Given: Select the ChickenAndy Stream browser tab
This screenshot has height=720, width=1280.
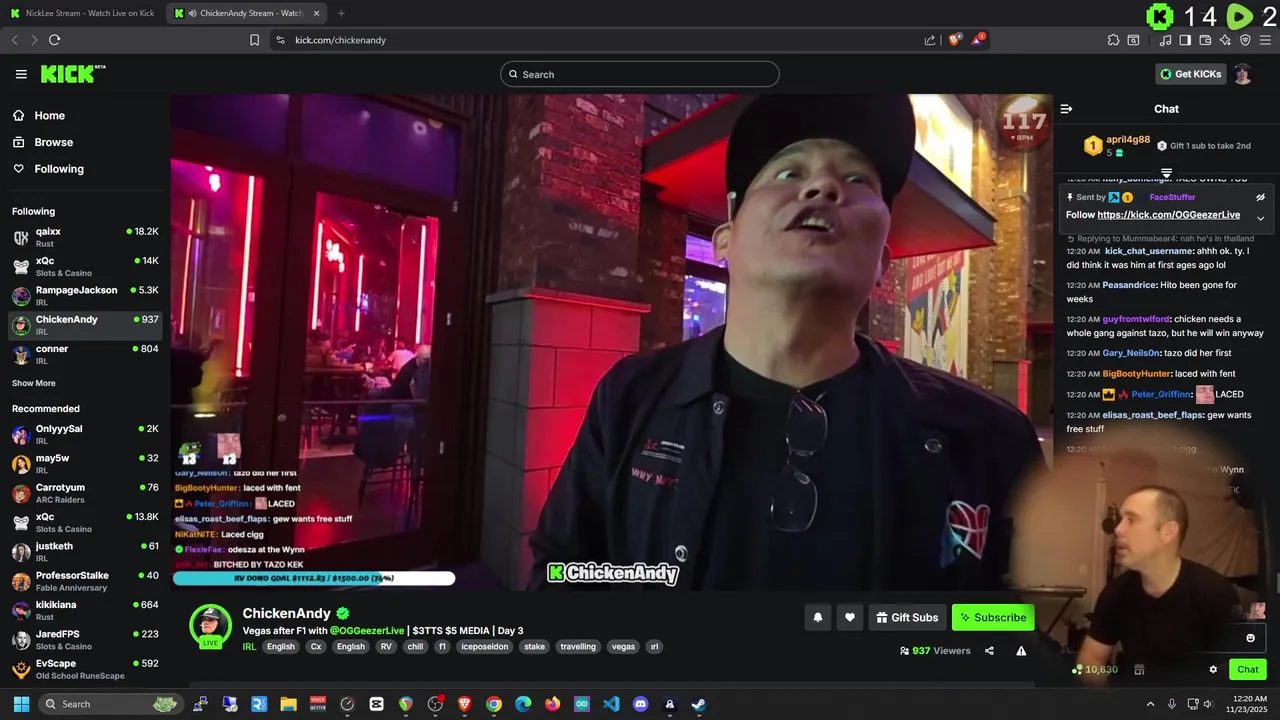Looking at the screenshot, I should coord(247,13).
